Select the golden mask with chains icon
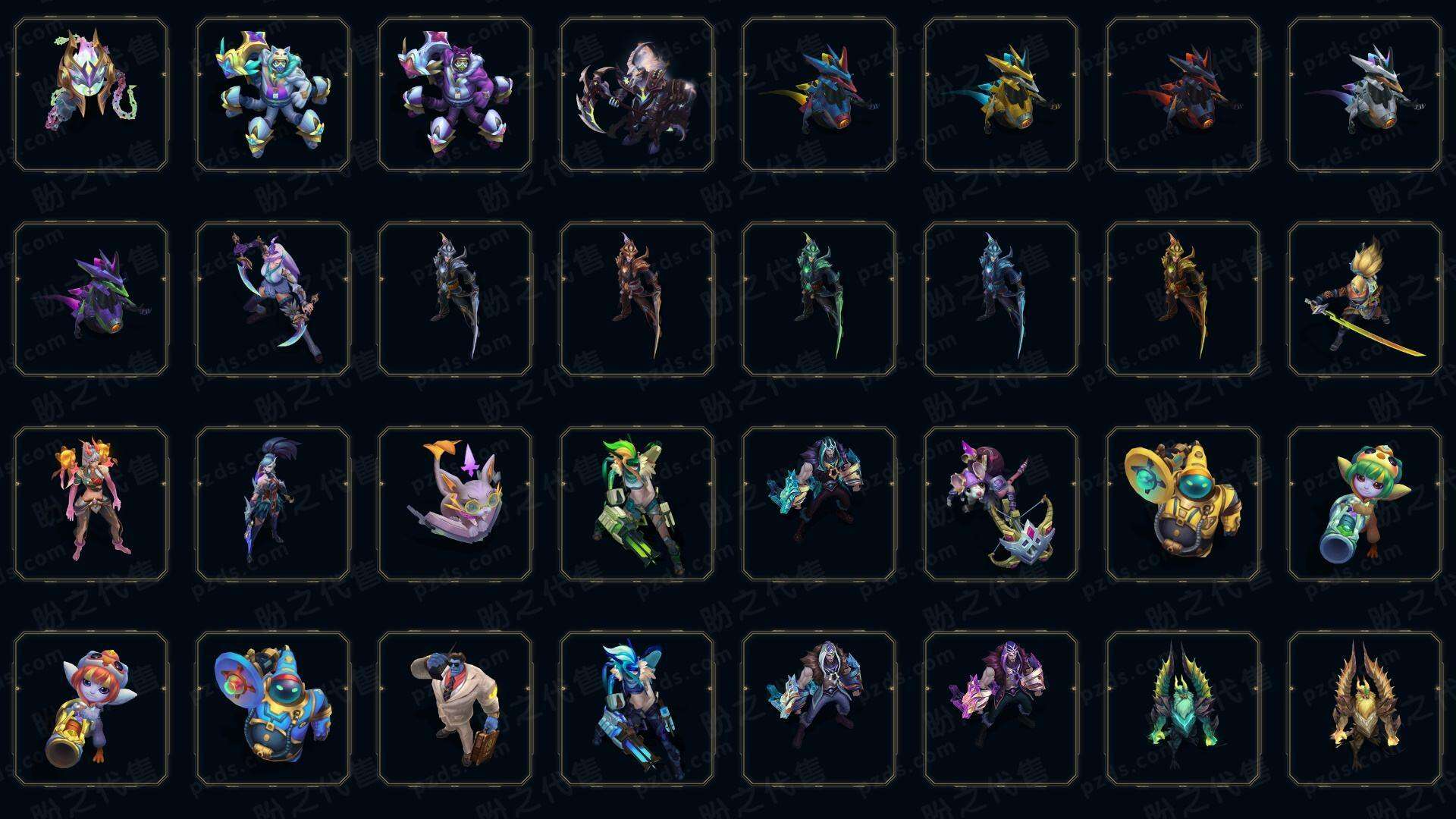This screenshot has height=819, width=1456. click(x=91, y=95)
